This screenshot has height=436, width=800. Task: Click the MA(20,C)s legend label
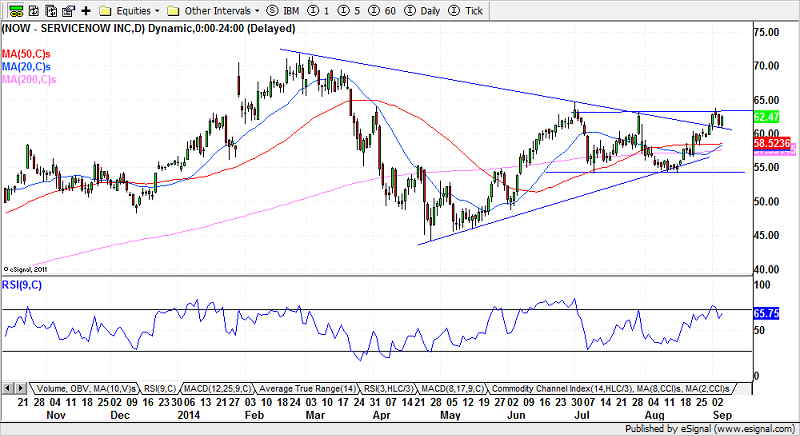(x=26, y=67)
